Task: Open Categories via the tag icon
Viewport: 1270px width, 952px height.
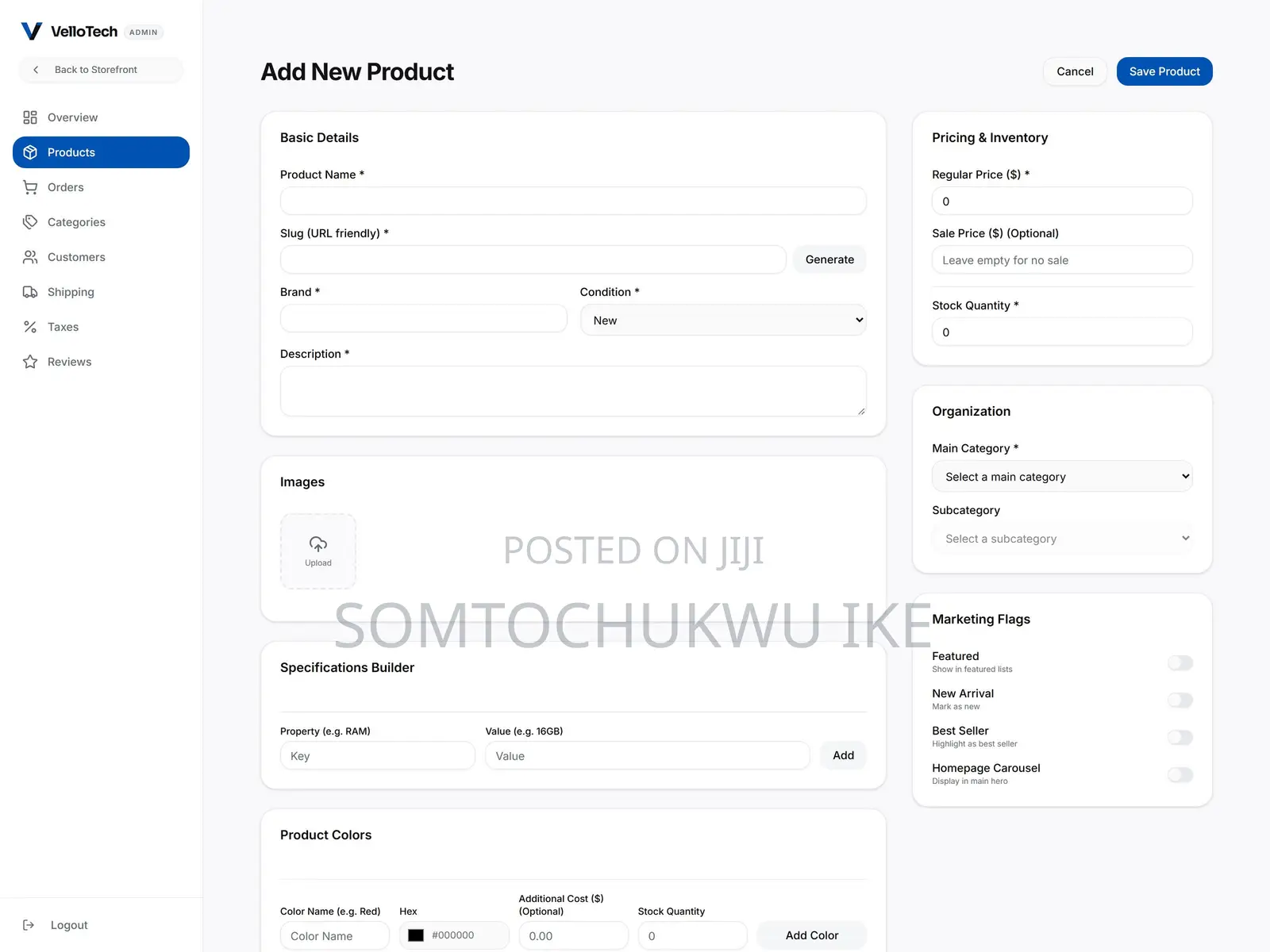Action: point(30,222)
